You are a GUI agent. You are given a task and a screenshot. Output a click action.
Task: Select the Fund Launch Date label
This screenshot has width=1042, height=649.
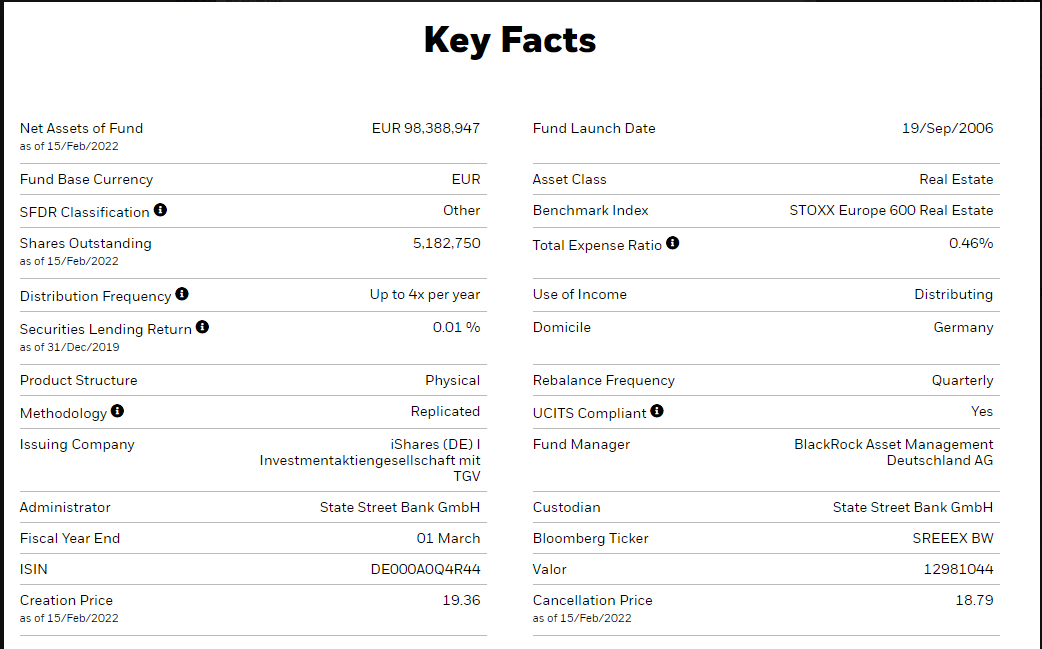(594, 128)
